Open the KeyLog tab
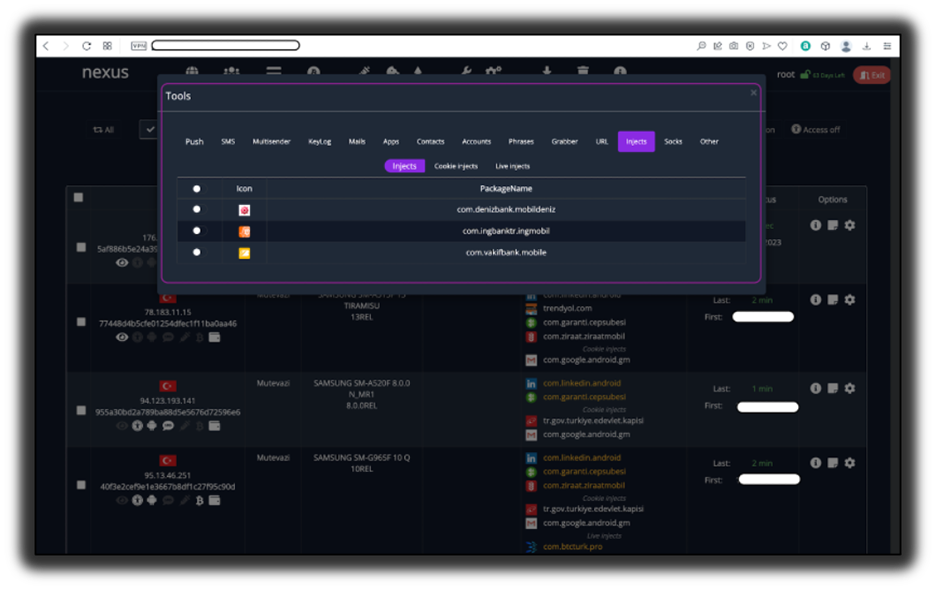 pos(319,142)
